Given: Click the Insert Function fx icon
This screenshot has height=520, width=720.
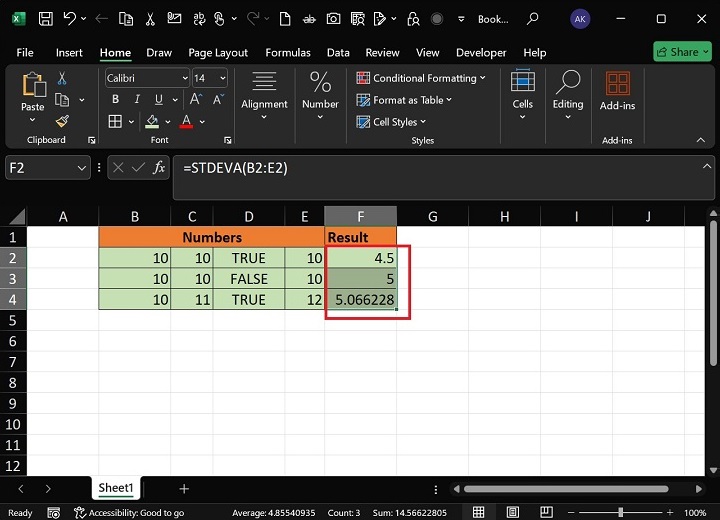Looking at the screenshot, I should tap(158, 168).
